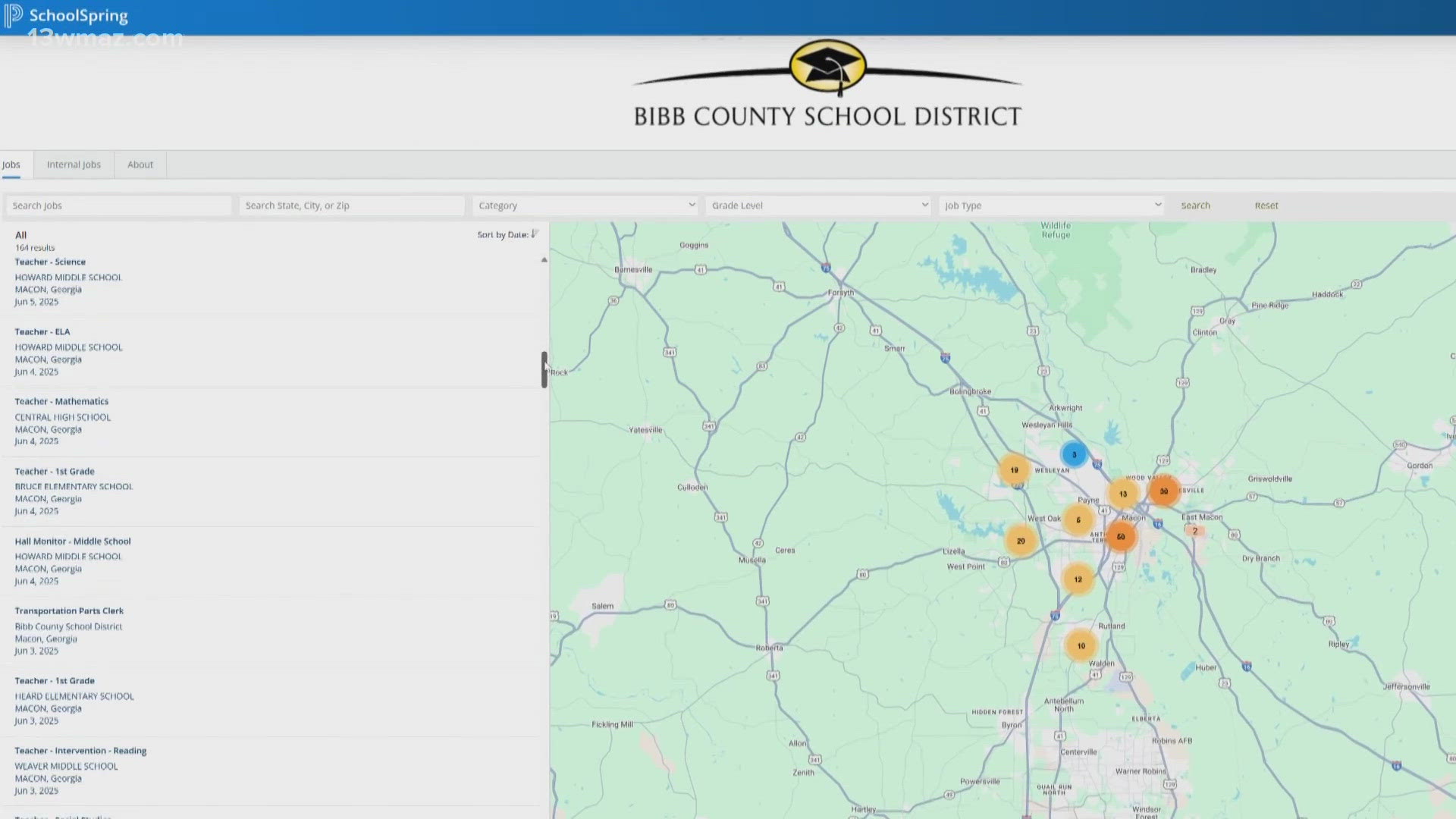
Task: Open the Teacher - Mathematics job listing
Action: (61, 402)
